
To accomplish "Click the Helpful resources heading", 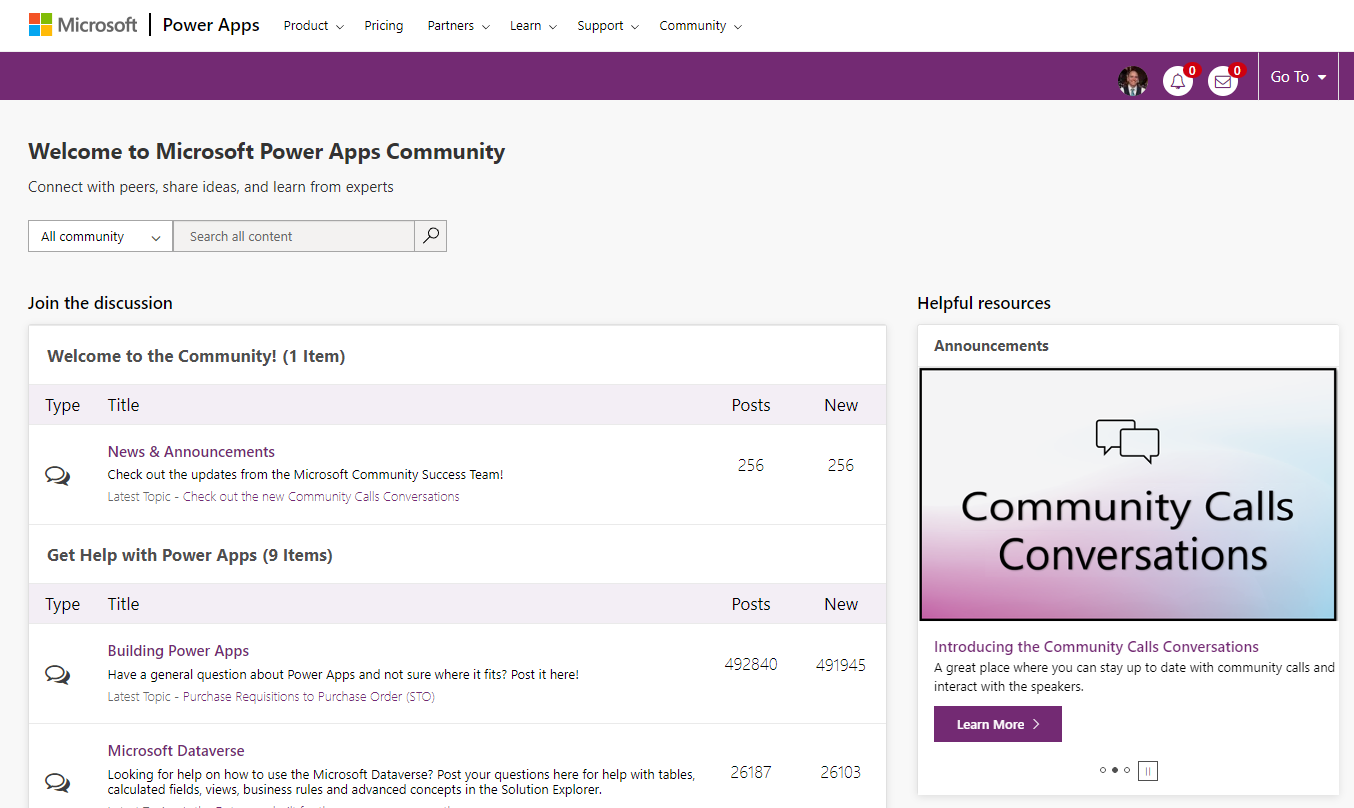I will pyautogui.click(x=984, y=303).
